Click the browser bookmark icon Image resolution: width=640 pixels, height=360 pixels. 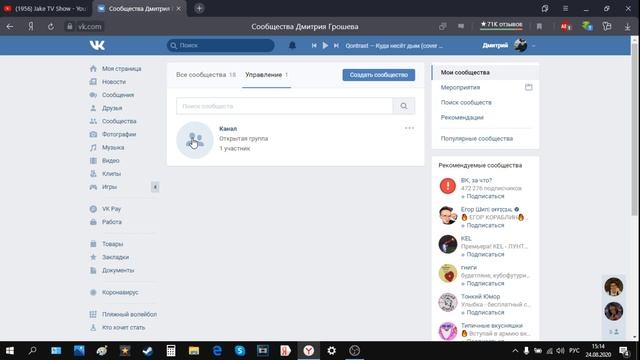pyautogui.click(x=539, y=27)
